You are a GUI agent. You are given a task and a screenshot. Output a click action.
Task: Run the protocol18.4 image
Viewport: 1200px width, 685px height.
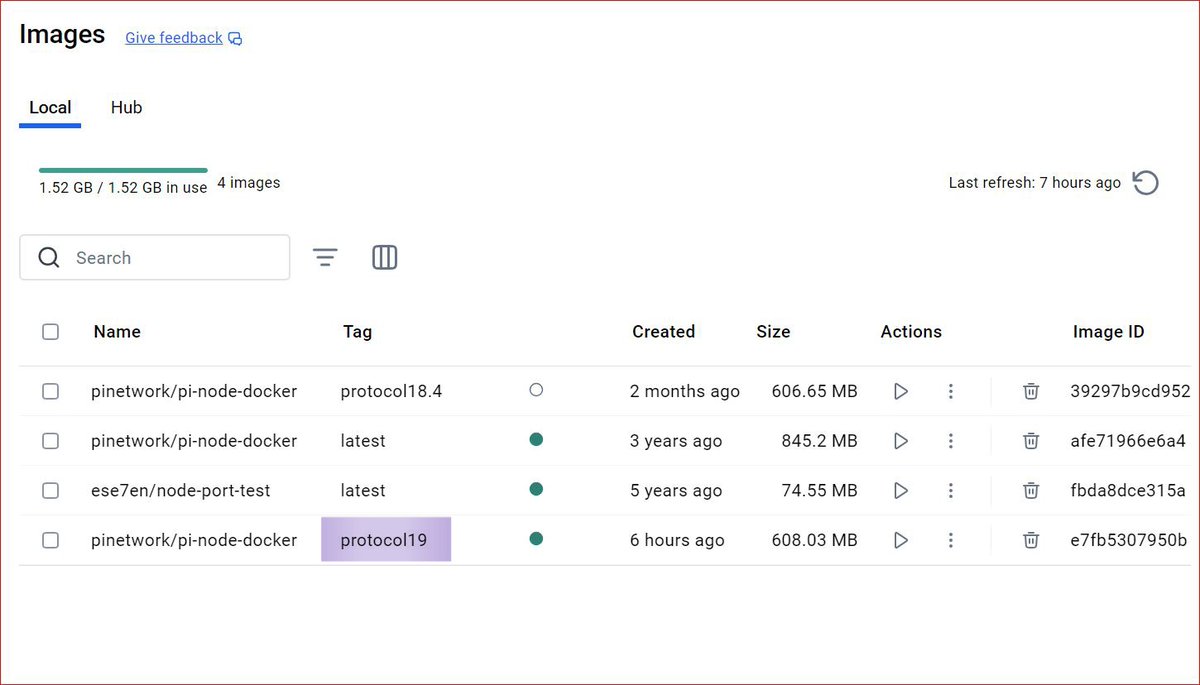tap(900, 391)
